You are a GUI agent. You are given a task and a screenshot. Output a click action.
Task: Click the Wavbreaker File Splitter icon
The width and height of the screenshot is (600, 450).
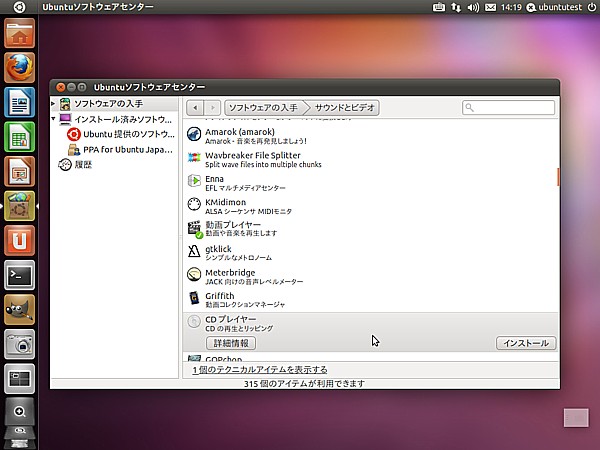coord(194,158)
